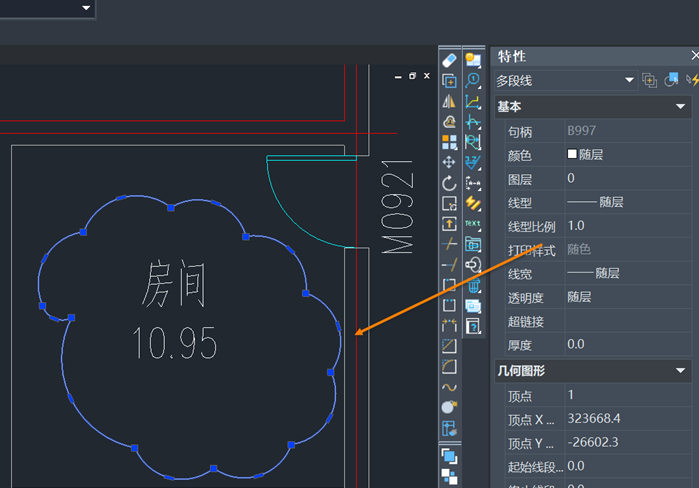Select the Join tool
Viewport: 699px width, 488px height.
coord(449,325)
